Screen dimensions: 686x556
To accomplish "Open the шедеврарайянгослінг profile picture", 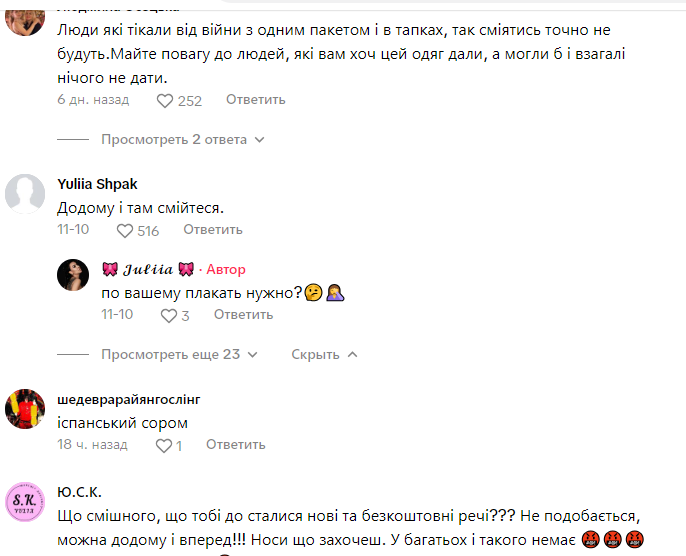I will point(25,409).
